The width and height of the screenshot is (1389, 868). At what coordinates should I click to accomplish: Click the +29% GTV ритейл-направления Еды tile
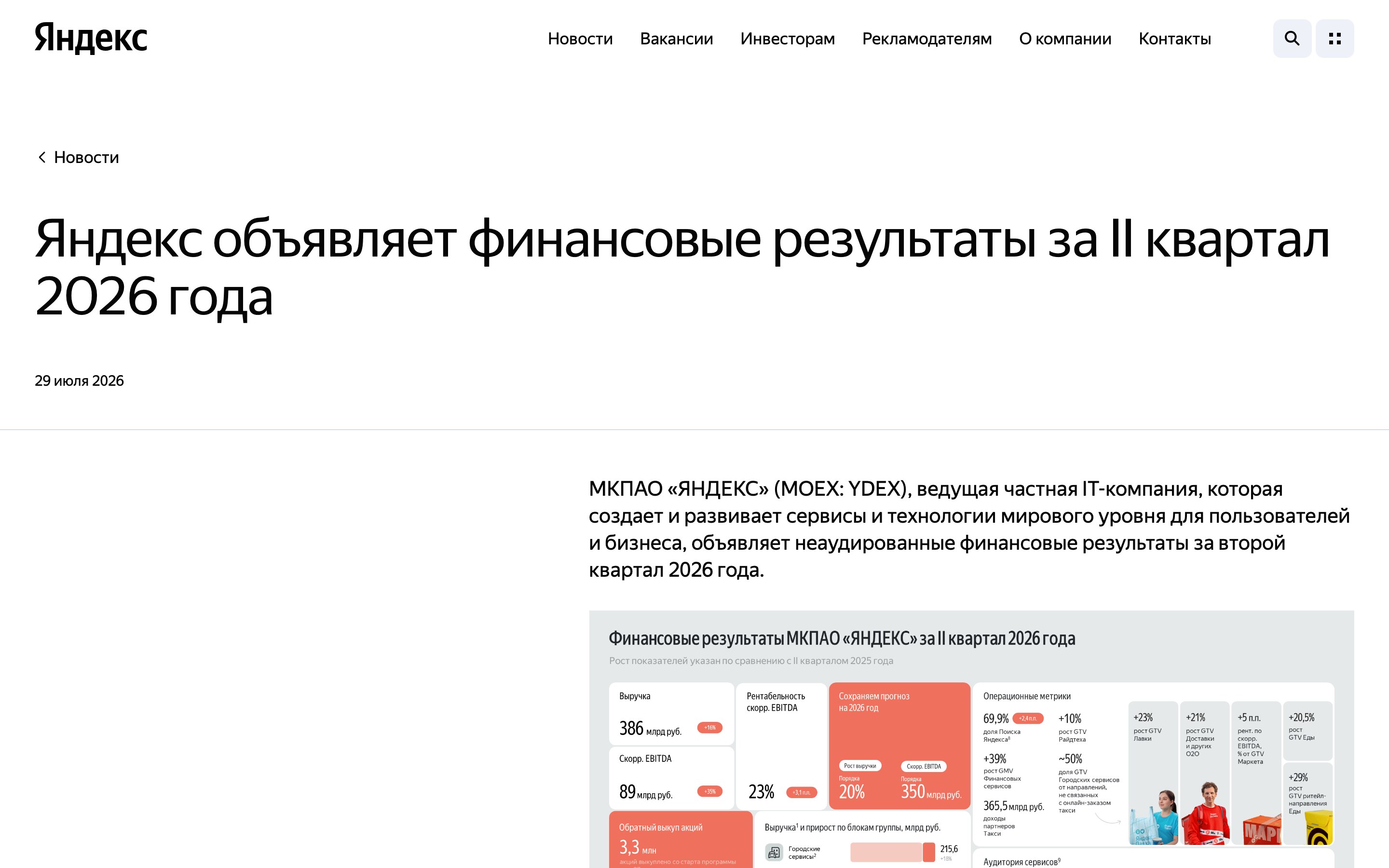(1307, 804)
